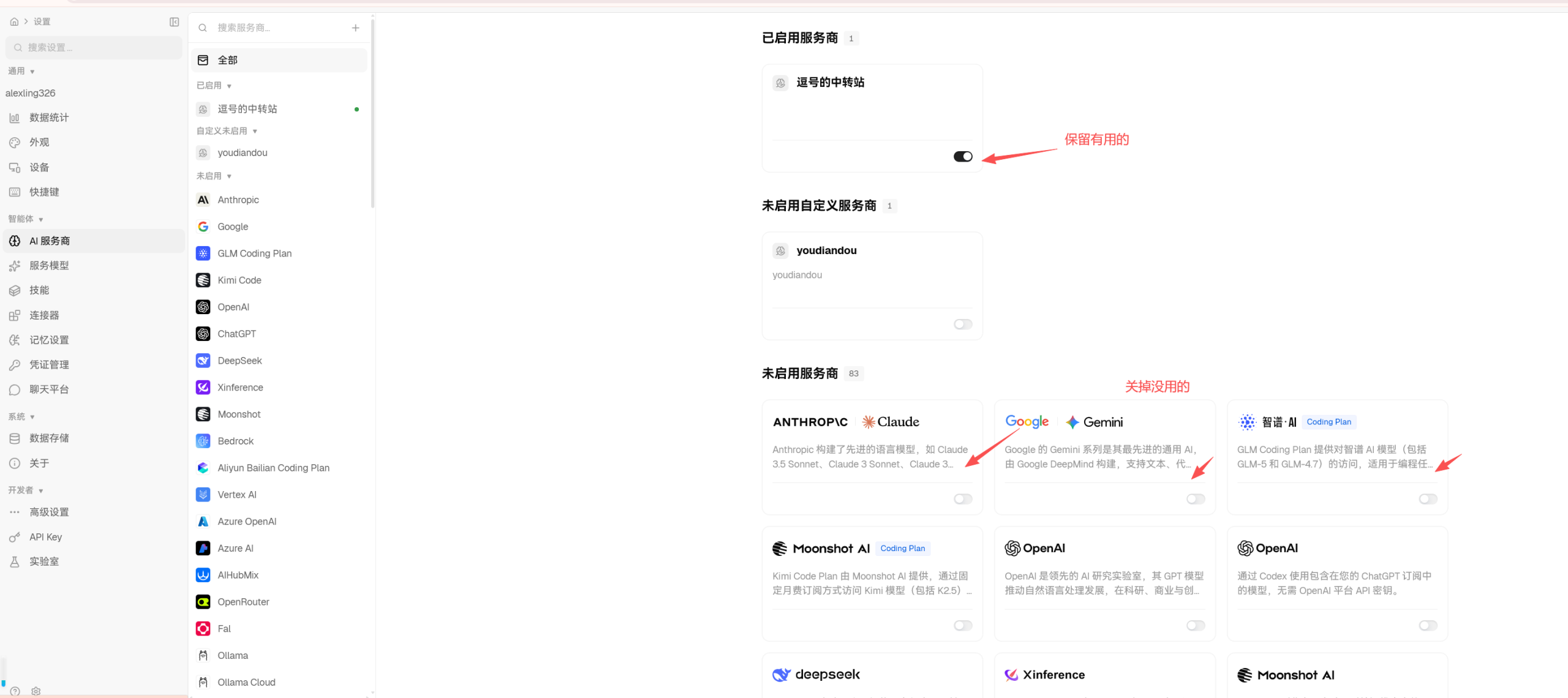Open 聊天平台 settings page
Viewport: 1568px width, 698px height.
click(94, 389)
